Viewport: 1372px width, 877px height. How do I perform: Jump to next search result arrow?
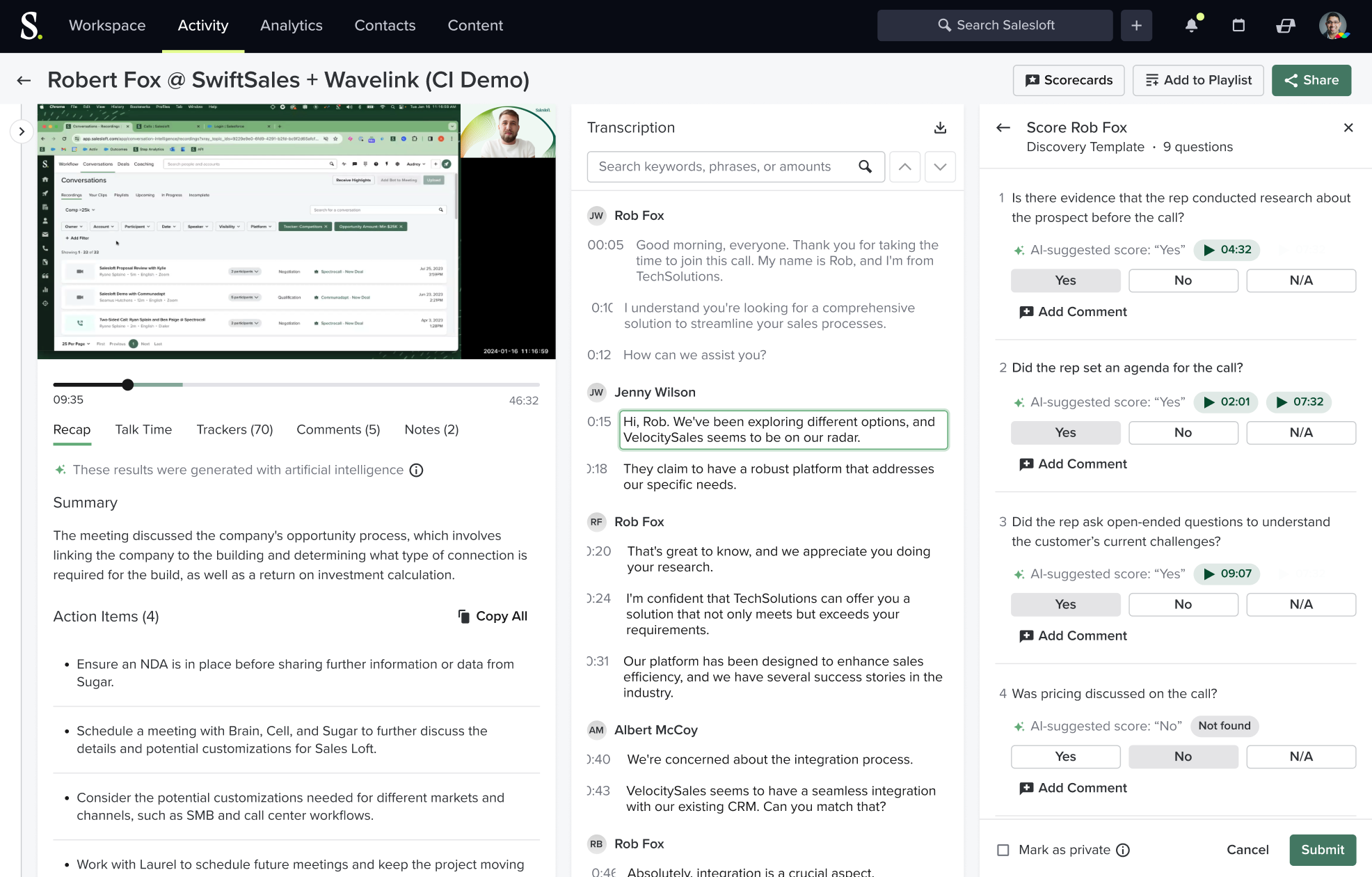pyautogui.click(x=940, y=166)
